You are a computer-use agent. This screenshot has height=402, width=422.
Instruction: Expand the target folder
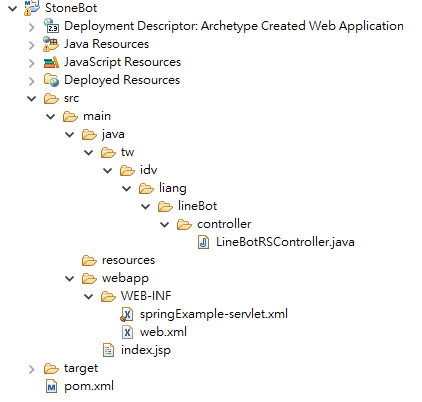click(x=32, y=369)
